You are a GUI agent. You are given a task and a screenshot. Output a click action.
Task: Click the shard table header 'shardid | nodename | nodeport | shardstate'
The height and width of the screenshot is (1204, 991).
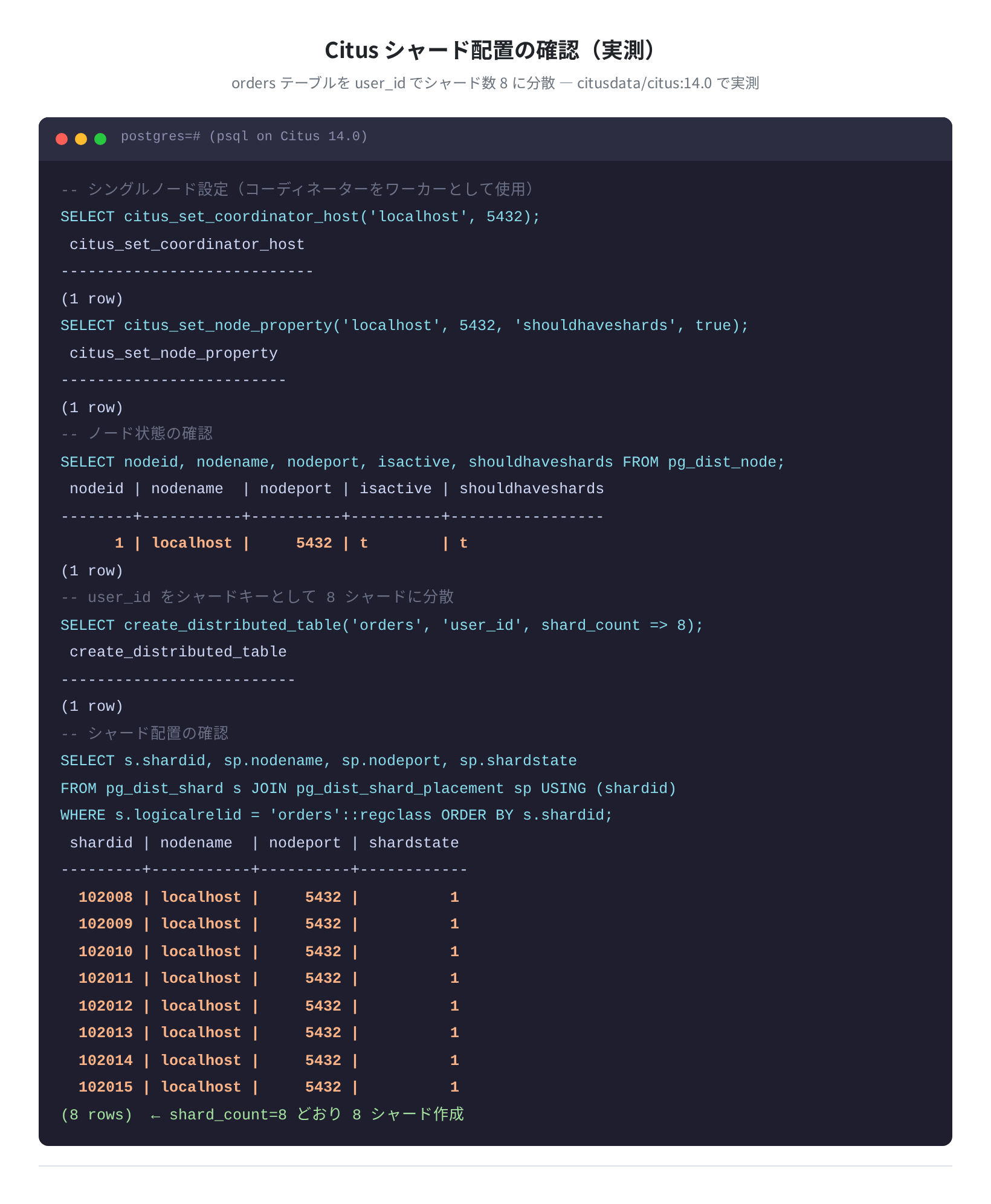pos(264,843)
